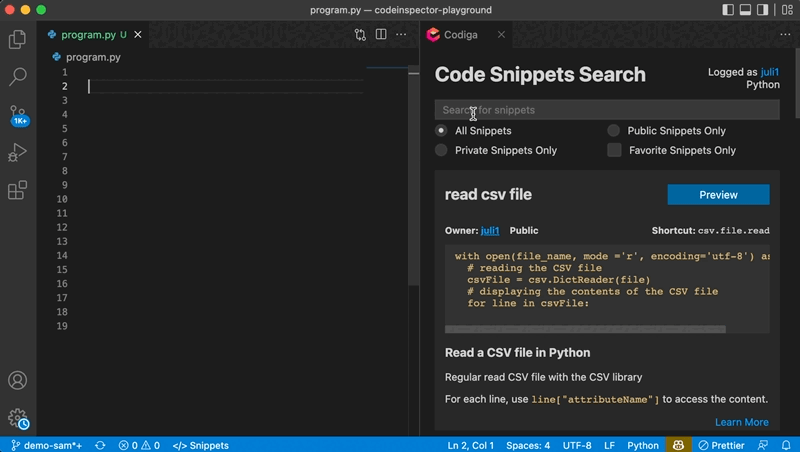This screenshot has width=800, height=452.
Task: Select Private Snippets Only radio option
Action: point(441,150)
